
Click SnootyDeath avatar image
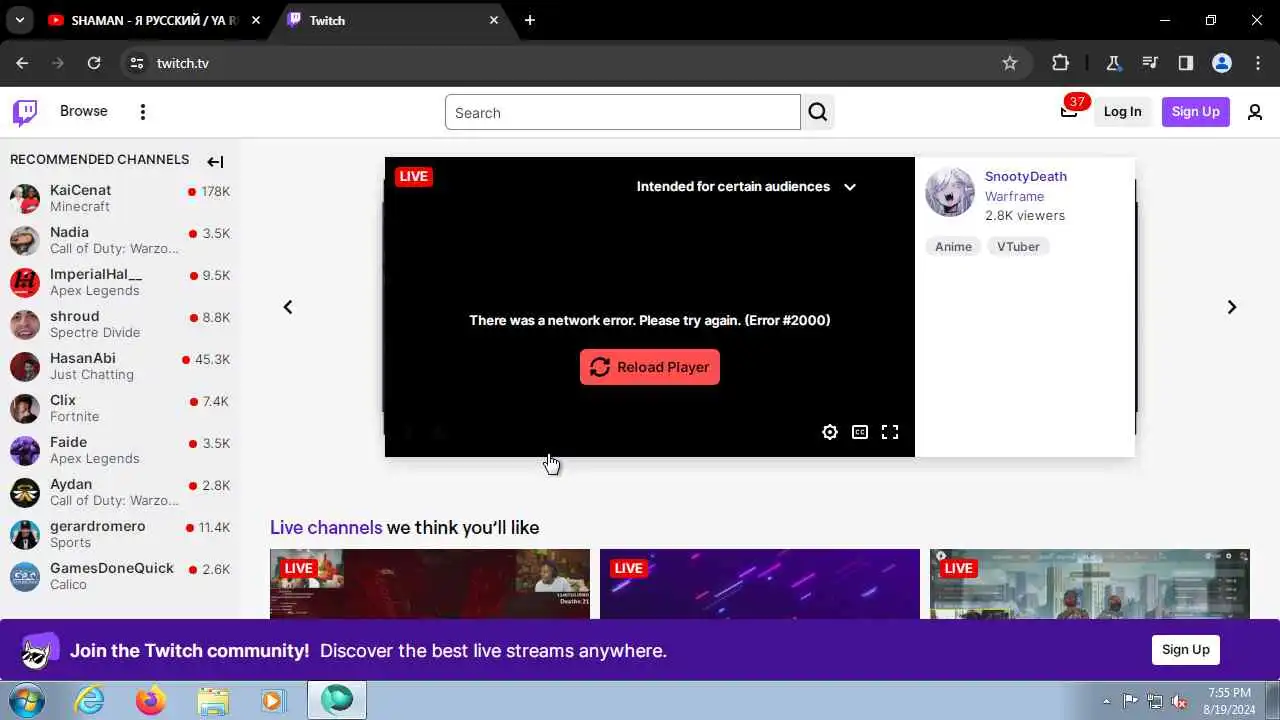(x=950, y=192)
